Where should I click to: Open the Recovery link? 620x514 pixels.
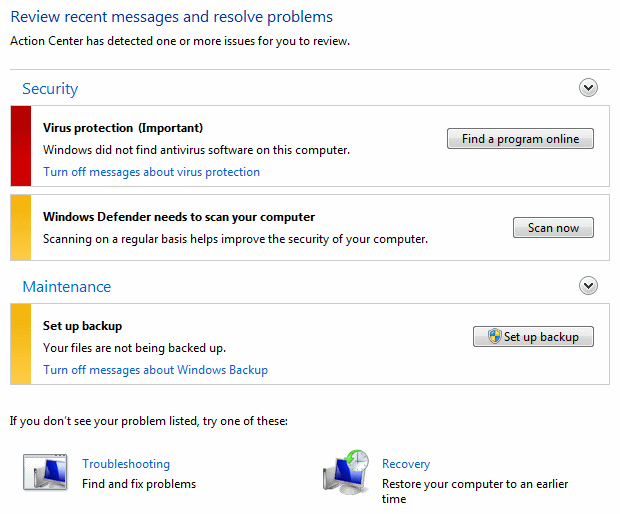(406, 463)
